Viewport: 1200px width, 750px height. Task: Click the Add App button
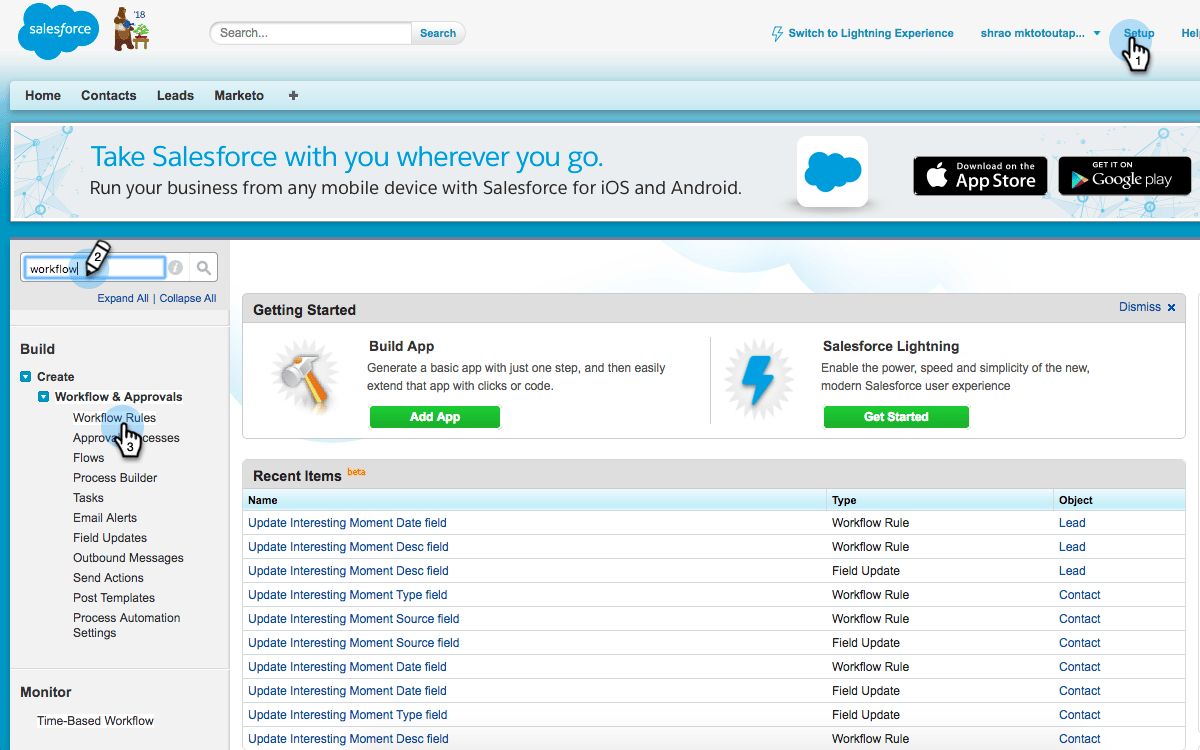pos(434,417)
